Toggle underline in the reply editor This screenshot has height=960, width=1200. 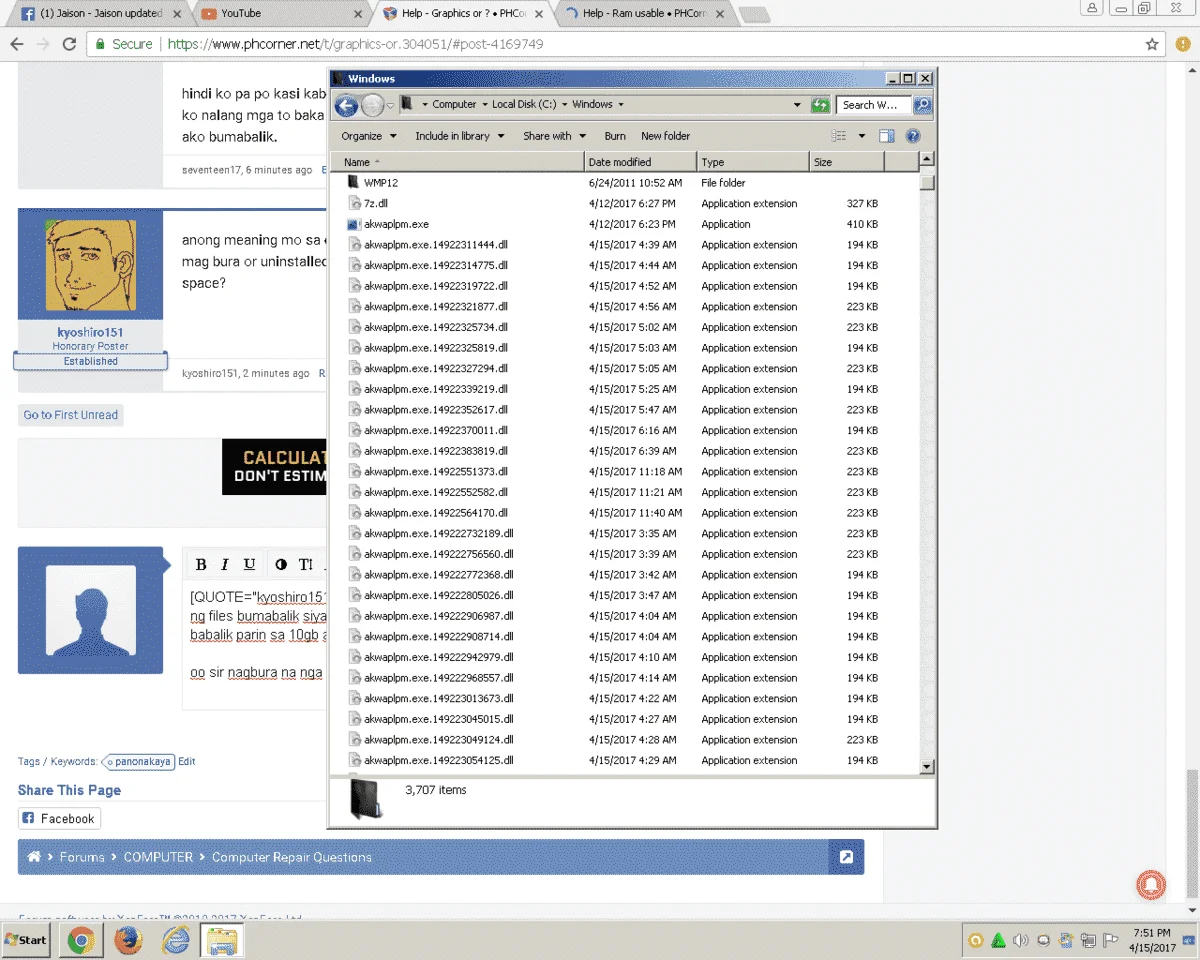click(x=249, y=564)
